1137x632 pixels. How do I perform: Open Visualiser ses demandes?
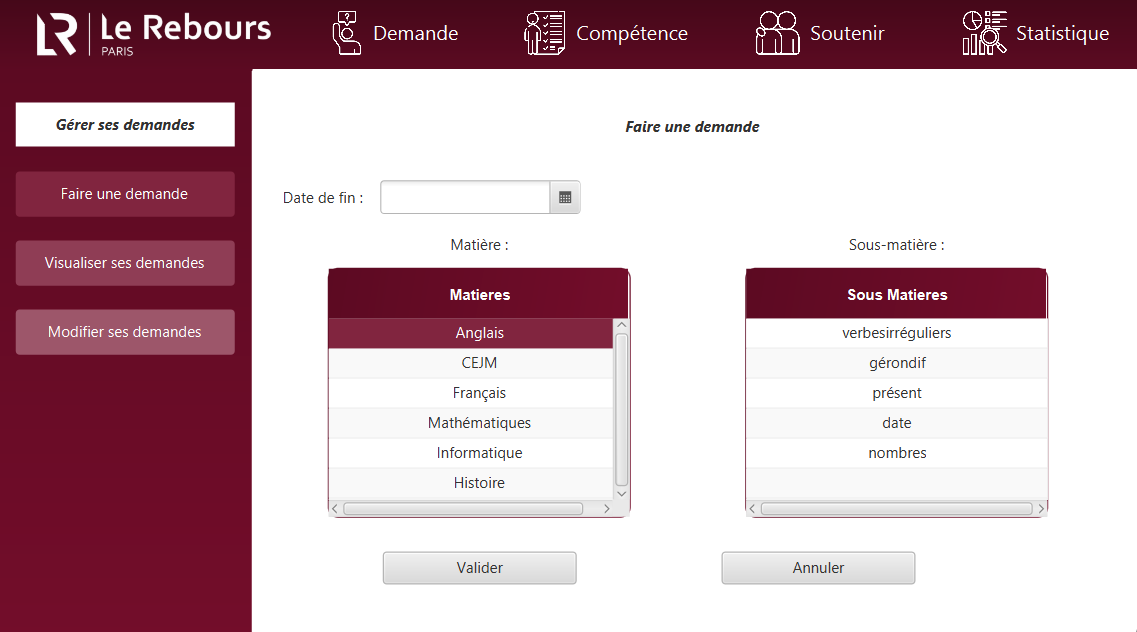(x=125, y=263)
